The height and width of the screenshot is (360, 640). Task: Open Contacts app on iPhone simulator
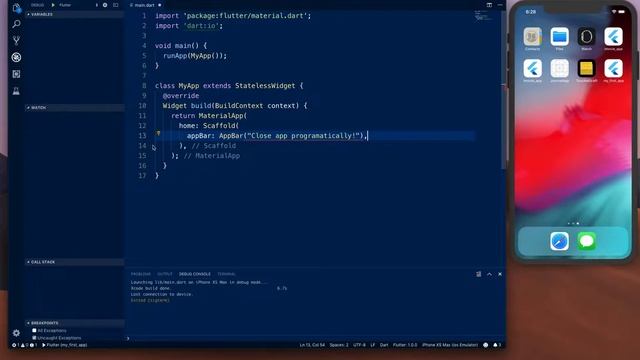[532, 37]
